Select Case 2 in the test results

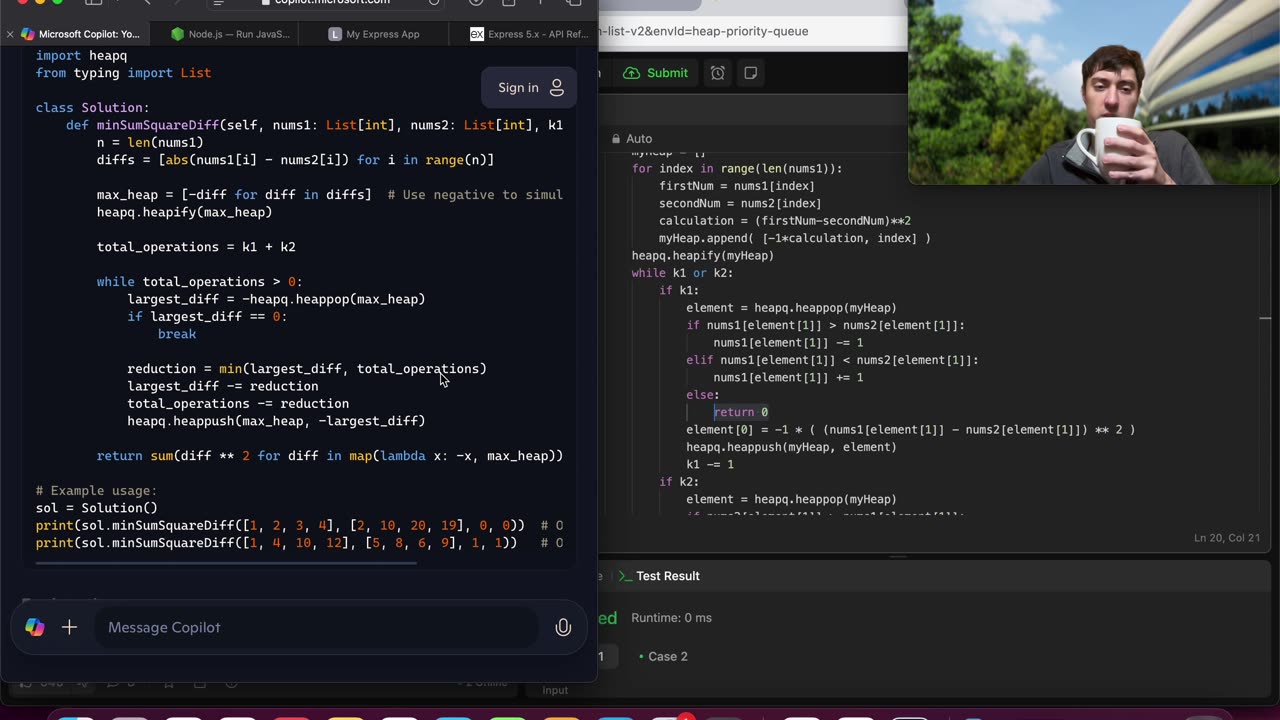point(664,656)
